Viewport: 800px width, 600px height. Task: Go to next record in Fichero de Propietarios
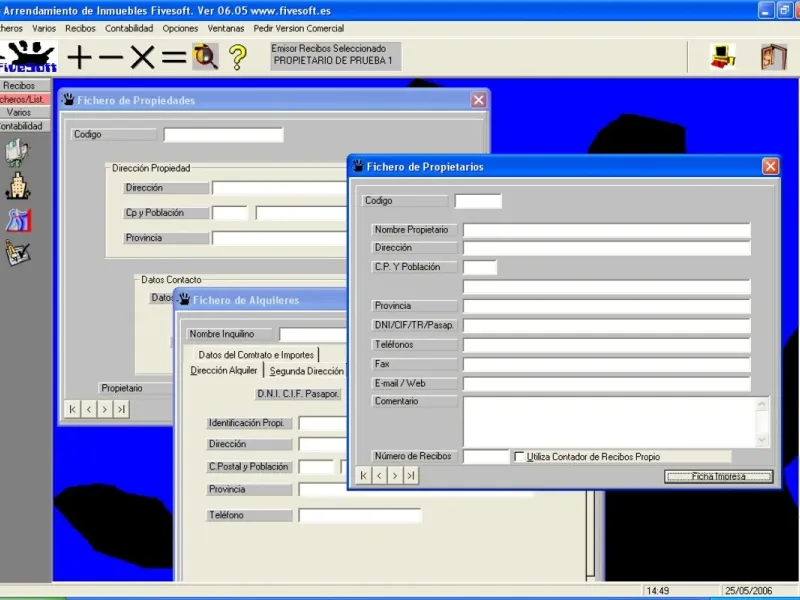coord(395,476)
